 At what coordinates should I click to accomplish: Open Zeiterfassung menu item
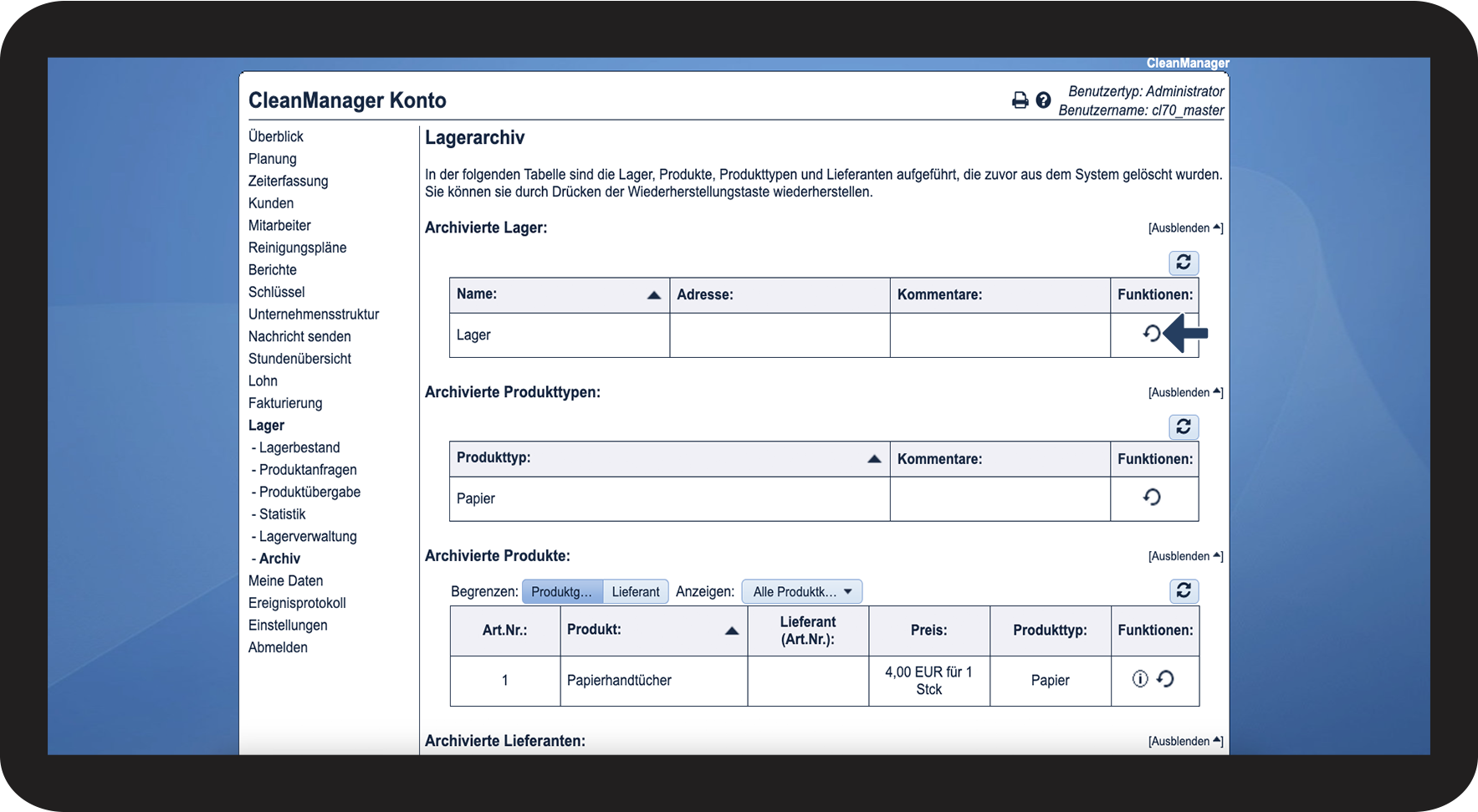[289, 181]
